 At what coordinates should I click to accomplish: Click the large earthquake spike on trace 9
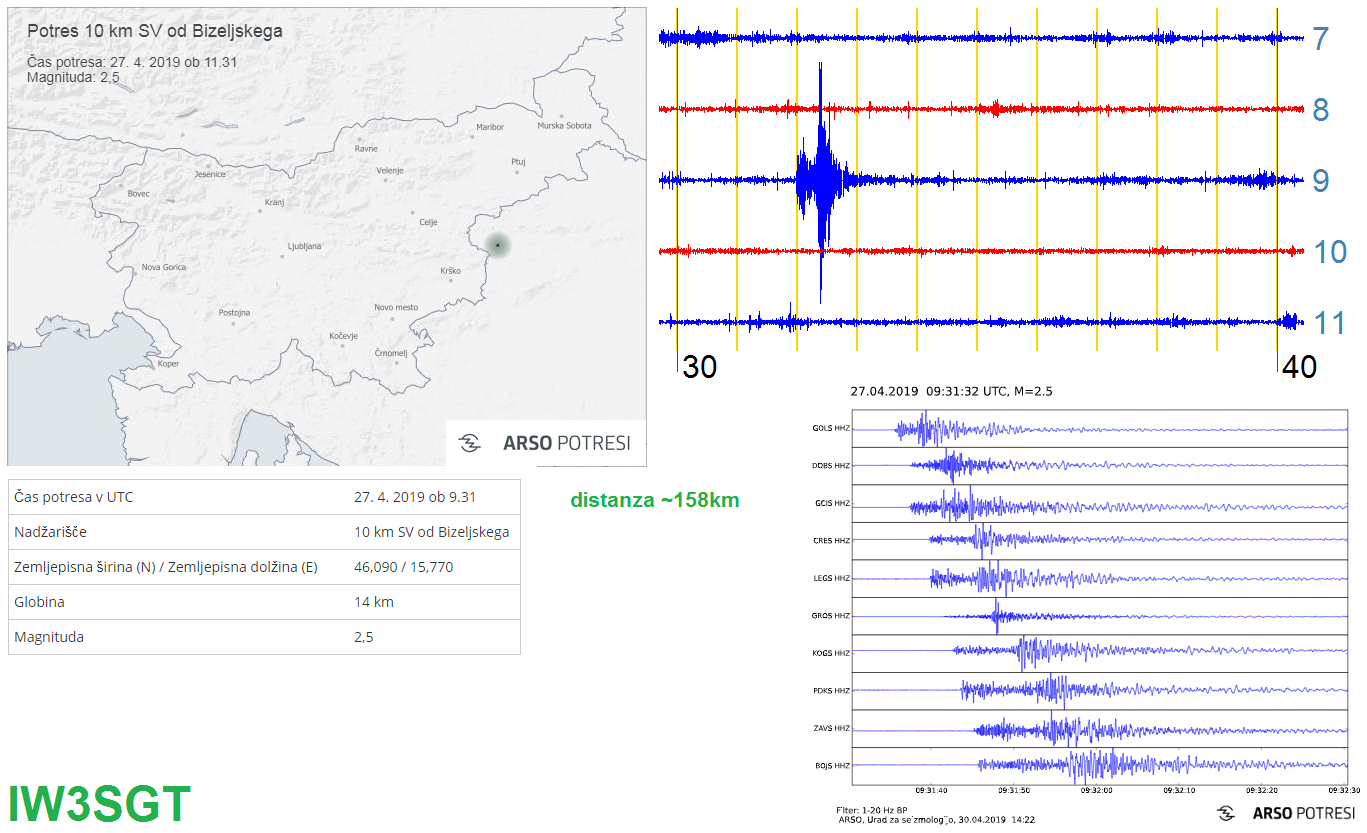tap(821, 182)
